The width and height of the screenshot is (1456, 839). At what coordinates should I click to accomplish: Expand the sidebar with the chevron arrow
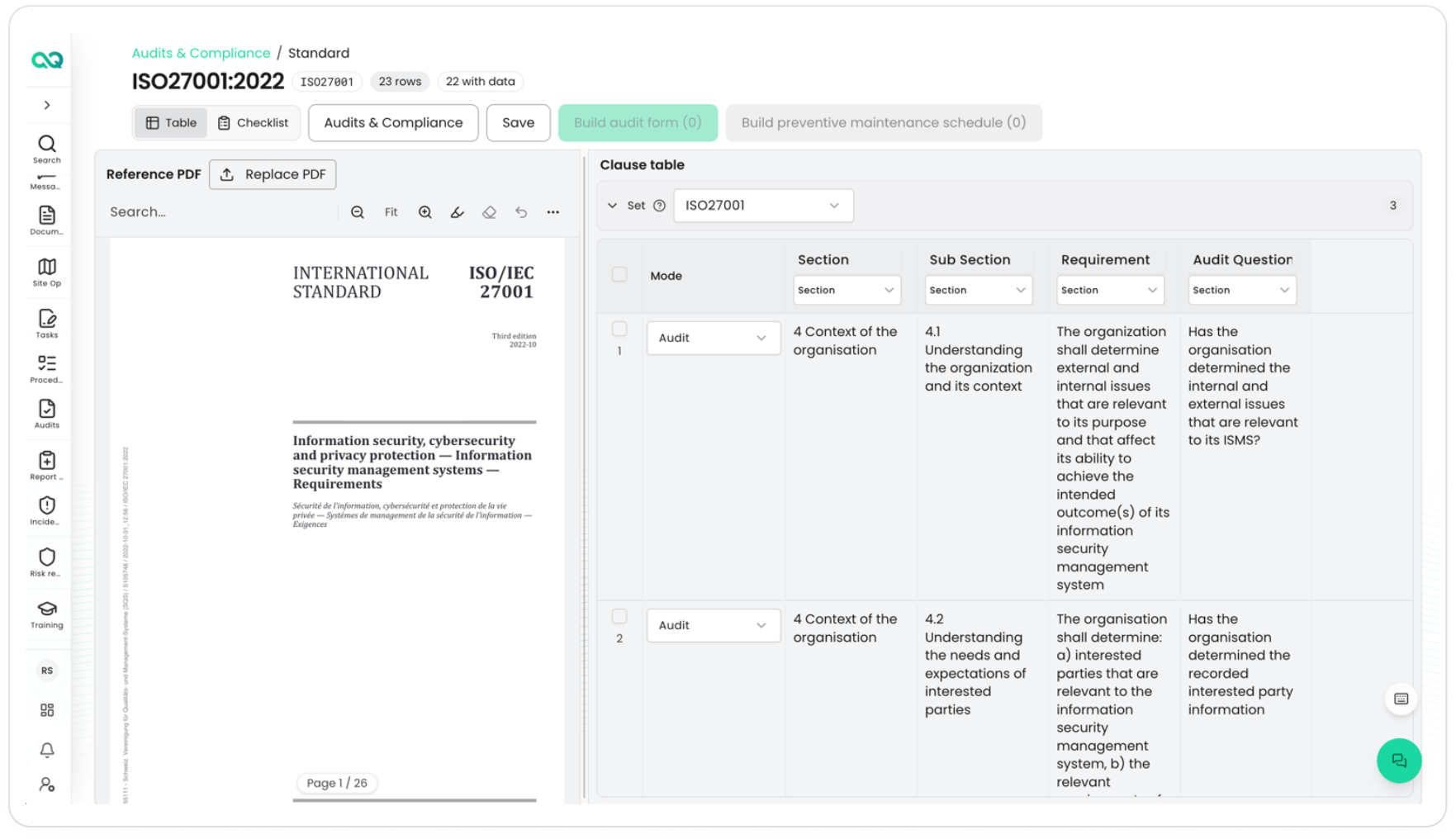(x=47, y=105)
